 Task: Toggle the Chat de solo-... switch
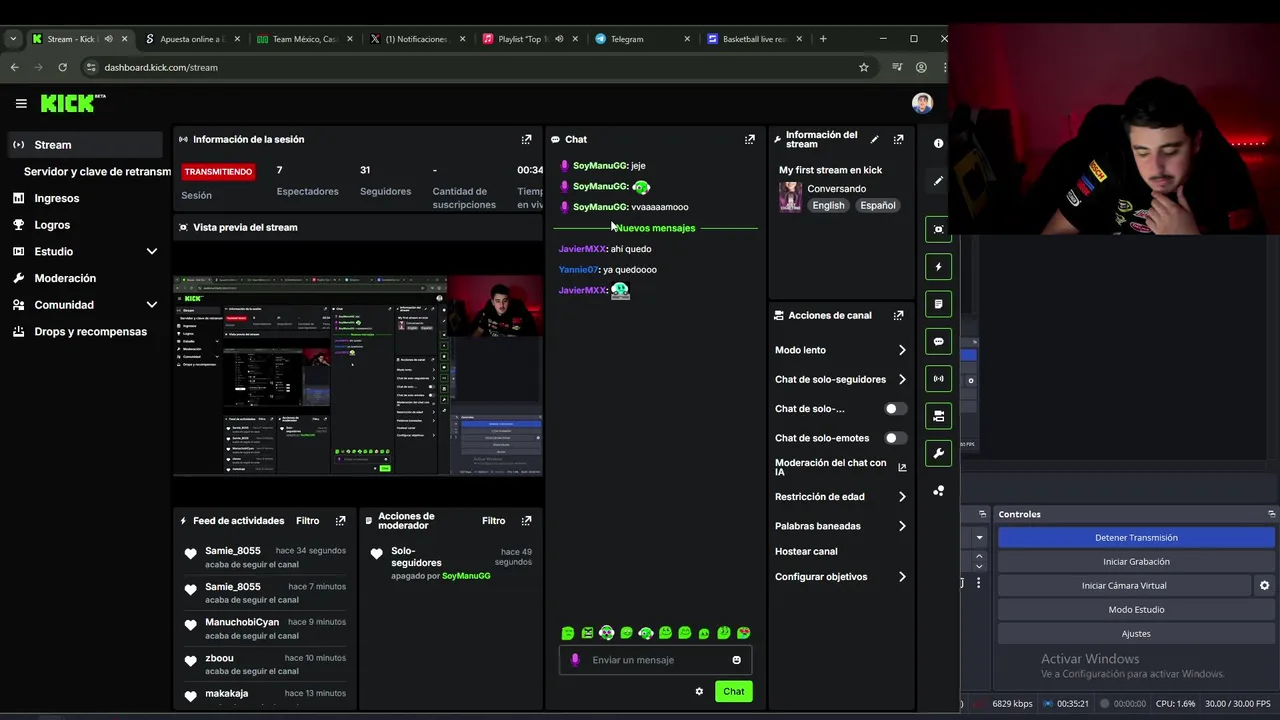pyautogui.click(x=895, y=409)
